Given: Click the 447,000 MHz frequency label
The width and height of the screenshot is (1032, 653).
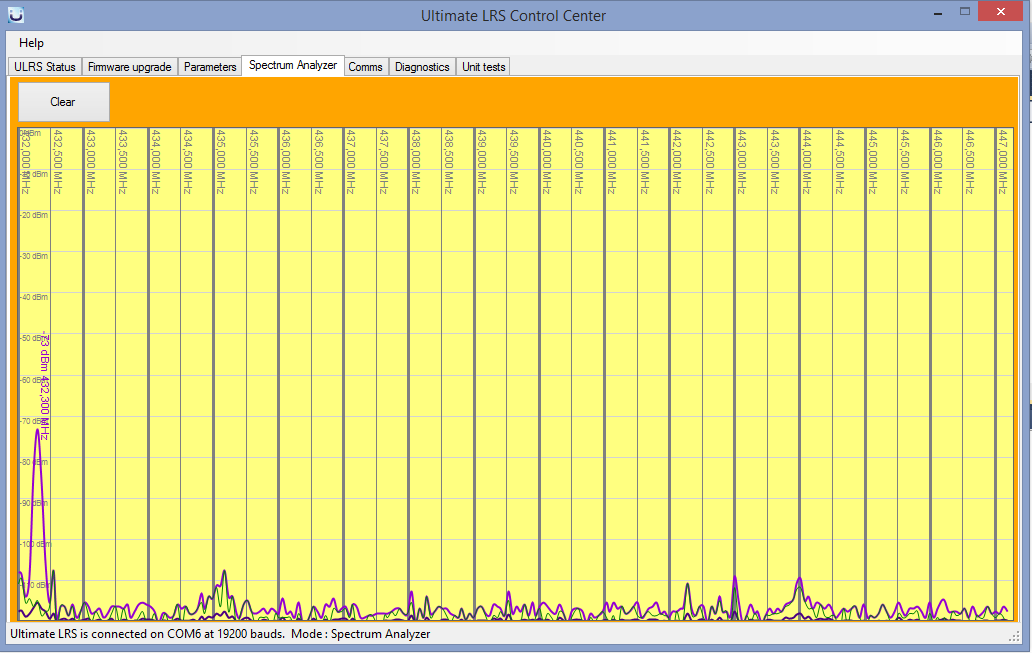Looking at the screenshot, I should coord(1002,161).
